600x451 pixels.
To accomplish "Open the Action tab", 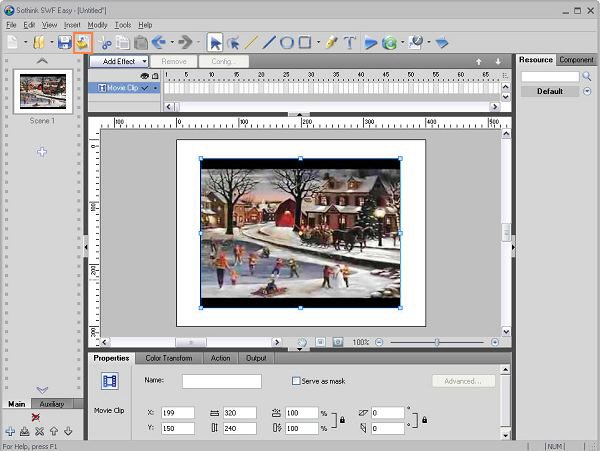I will point(220,358).
